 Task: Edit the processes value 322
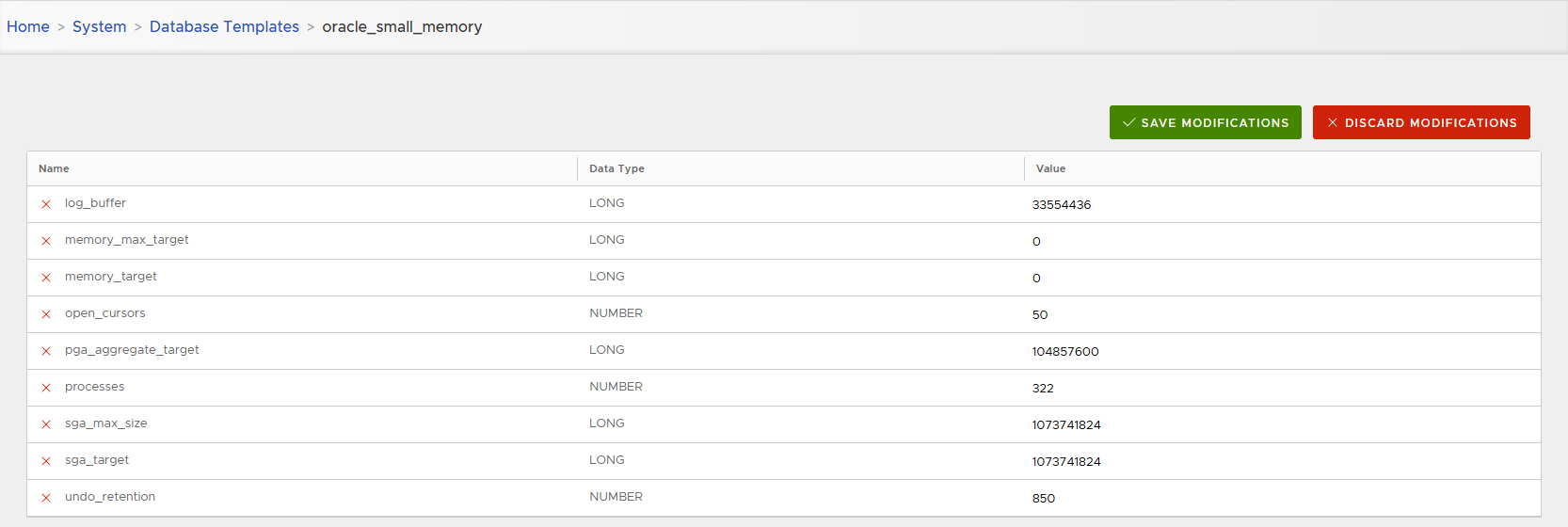click(1043, 388)
